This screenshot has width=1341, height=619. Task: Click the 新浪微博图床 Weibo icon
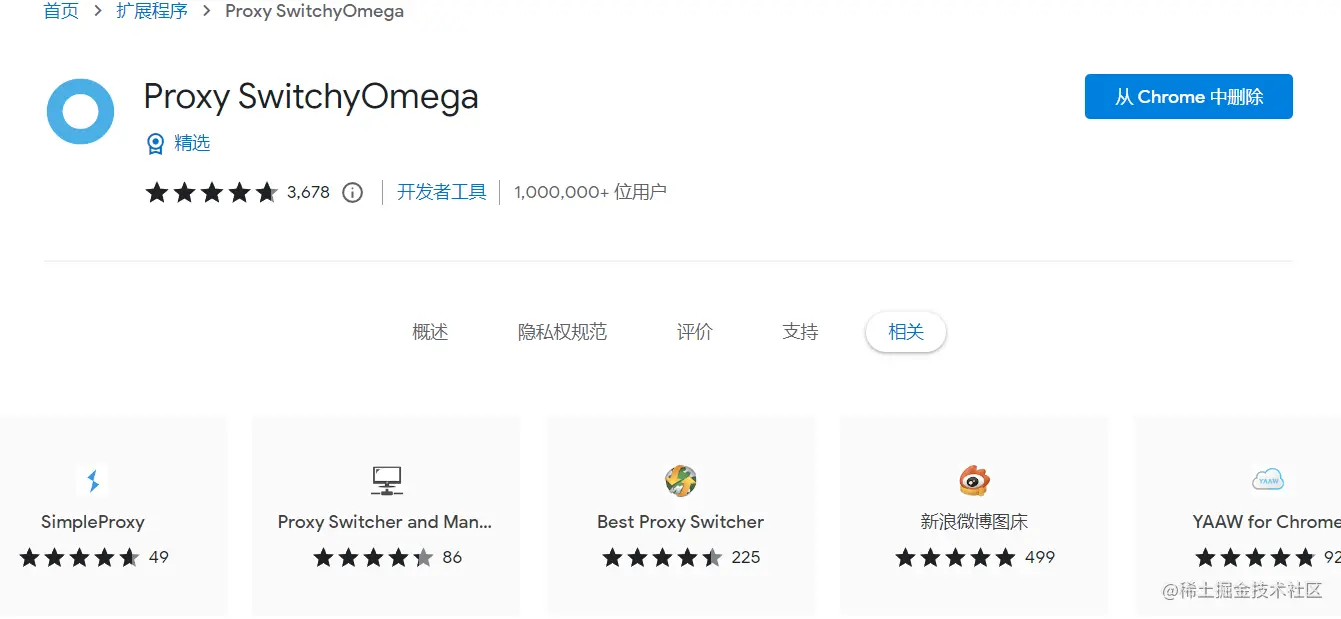[973, 481]
